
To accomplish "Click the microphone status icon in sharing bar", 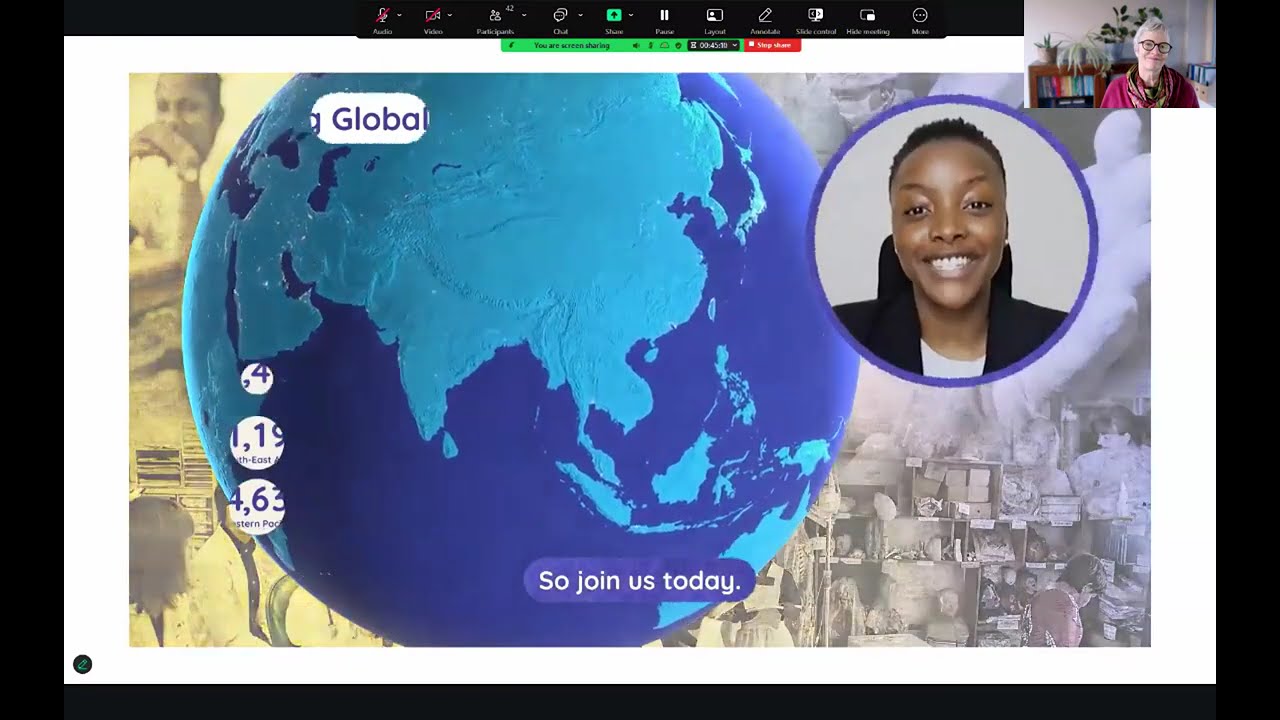I will point(650,45).
